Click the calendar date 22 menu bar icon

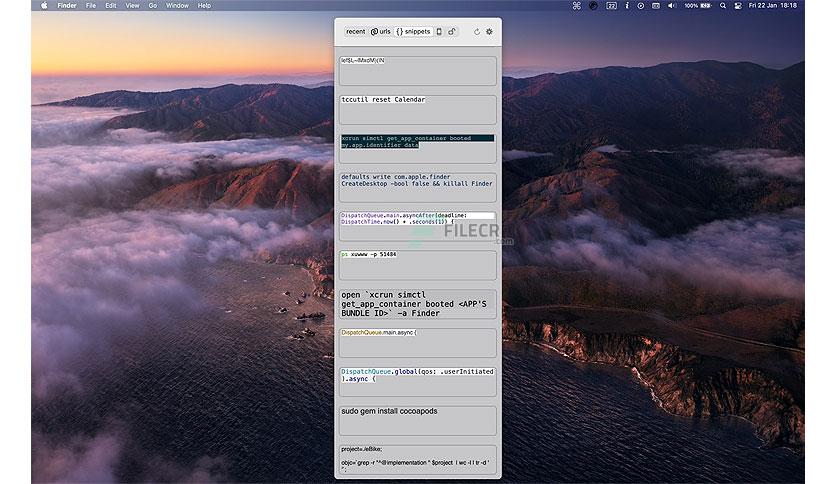coord(611,5)
